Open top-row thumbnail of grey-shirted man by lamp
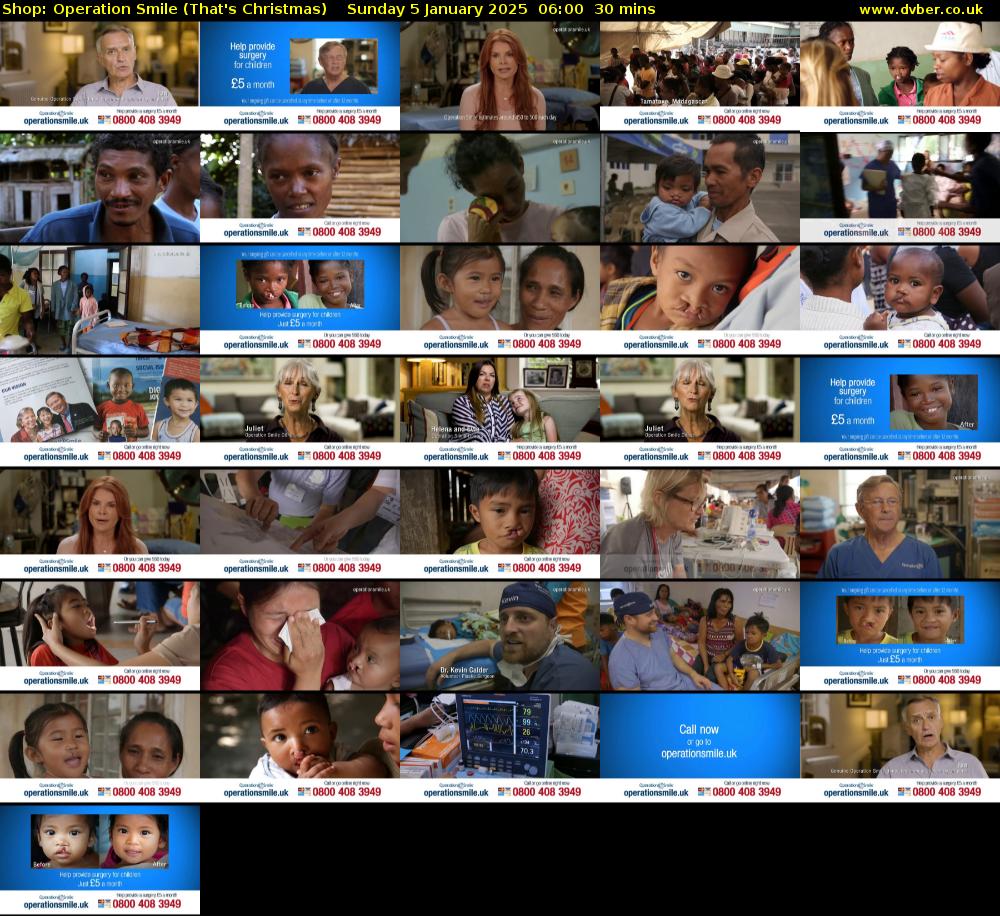 [99, 76]
